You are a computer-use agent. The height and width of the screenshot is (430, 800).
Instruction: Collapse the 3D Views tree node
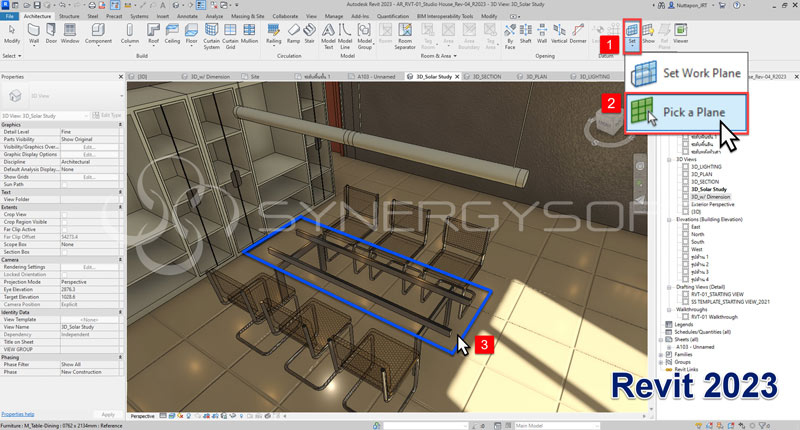click(x=669, y=160)
